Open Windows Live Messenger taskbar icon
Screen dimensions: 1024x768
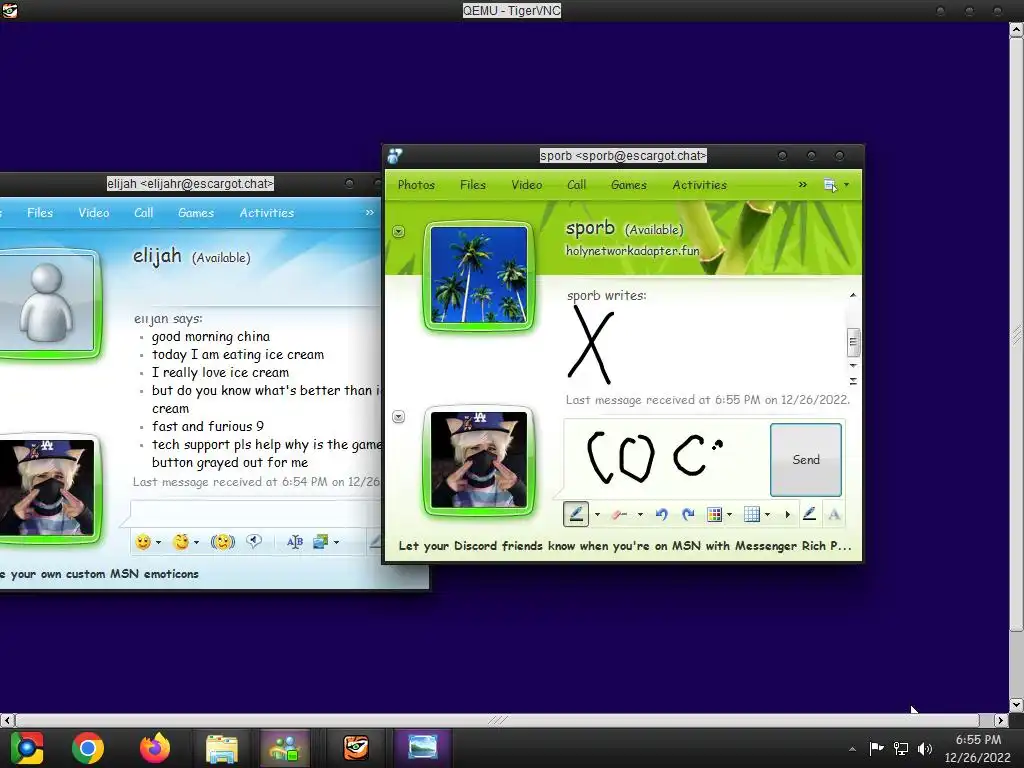point(285,748)
